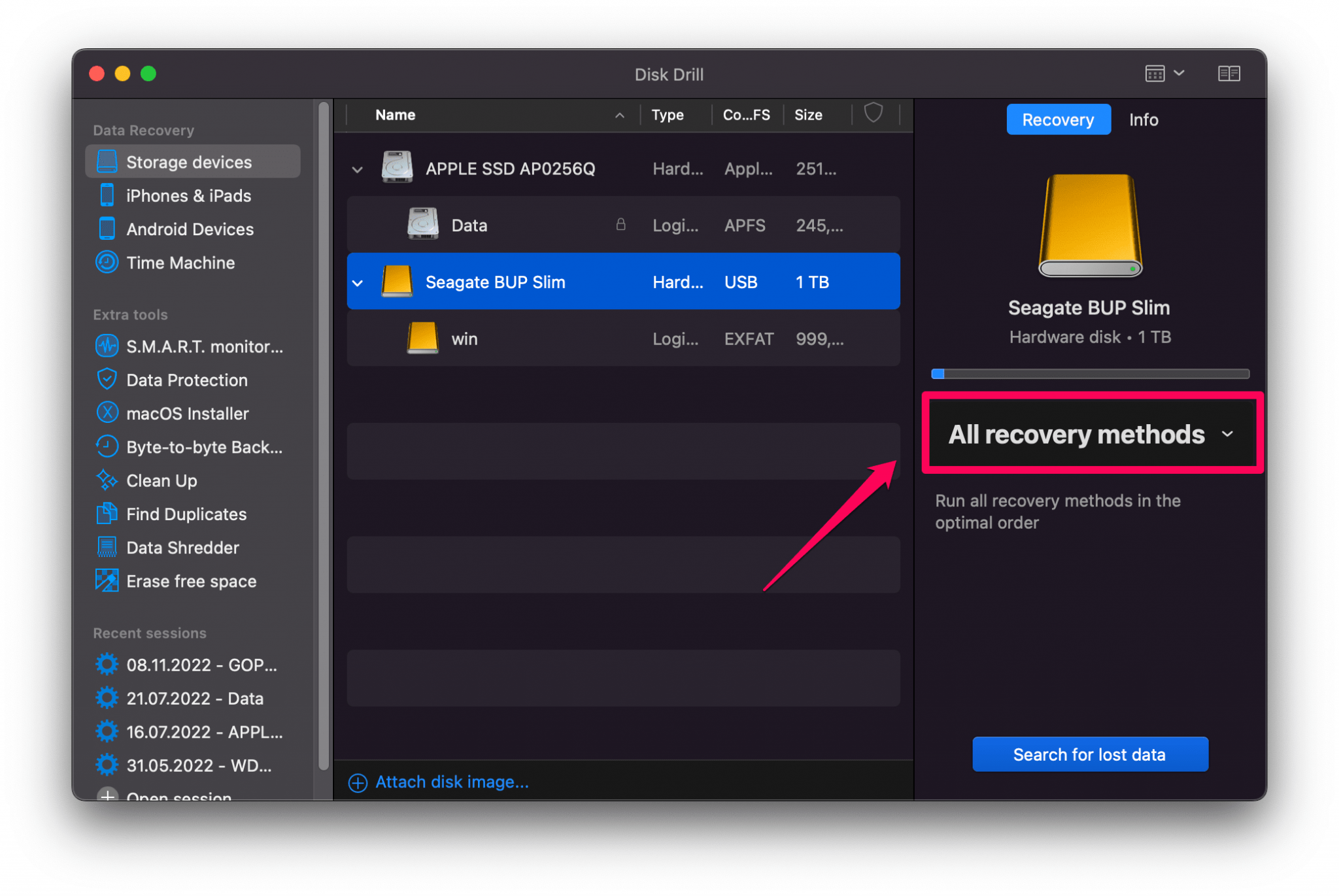1339x896 pixels.
Task: Switch to the Info tab
Action: pyautogui.click(x=1143, y=119)
